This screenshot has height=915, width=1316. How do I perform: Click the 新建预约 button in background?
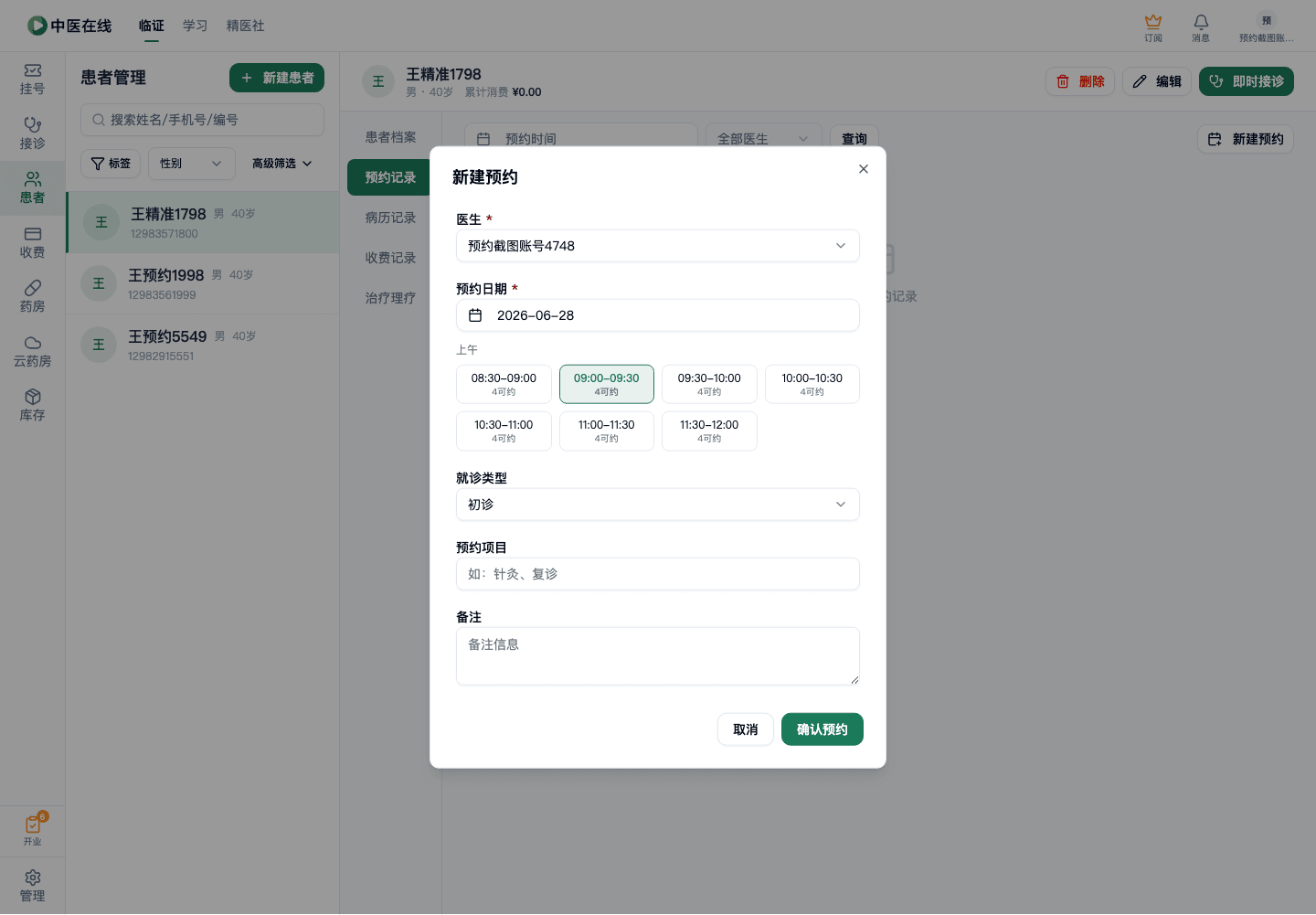pos(1246,139)
